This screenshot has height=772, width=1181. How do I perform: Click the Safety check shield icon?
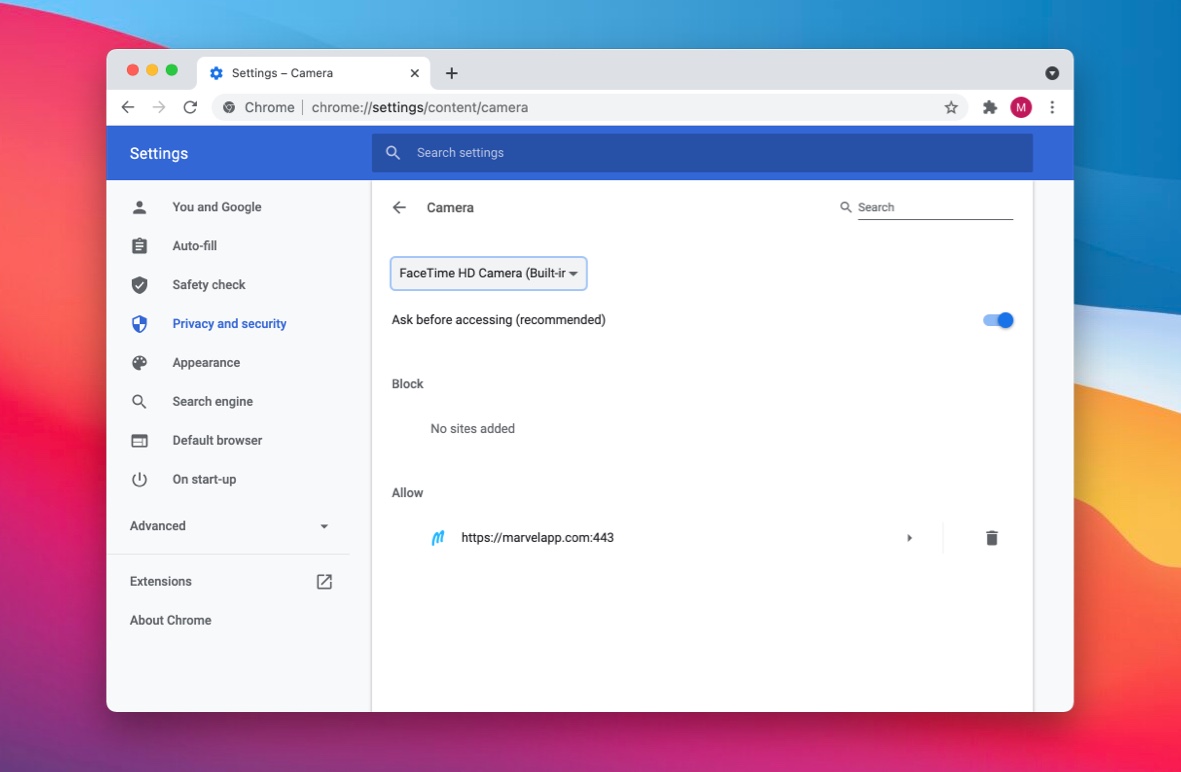(x=139, y=285)
